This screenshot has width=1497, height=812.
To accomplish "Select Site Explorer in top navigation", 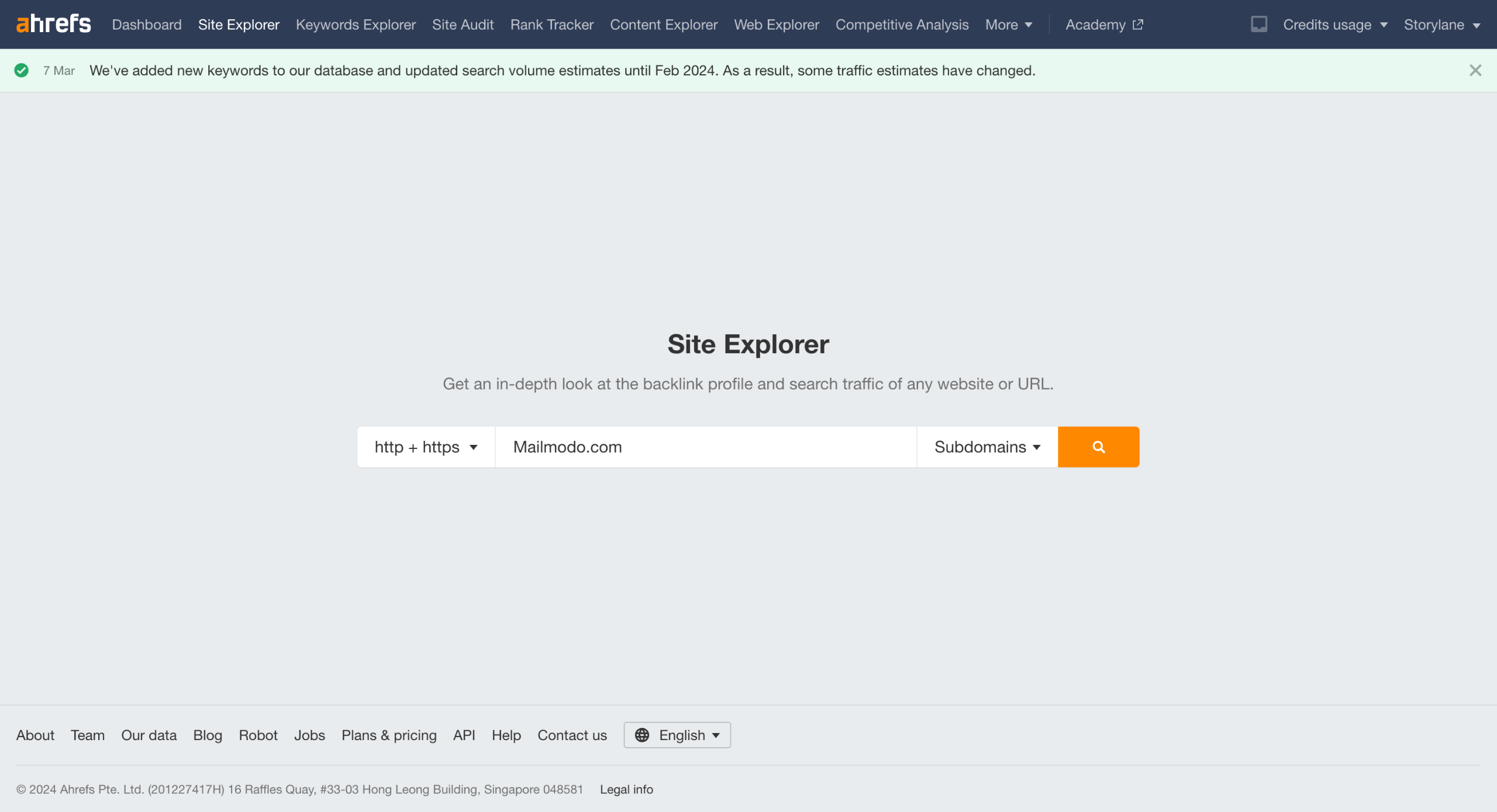I will click(239, 25).
